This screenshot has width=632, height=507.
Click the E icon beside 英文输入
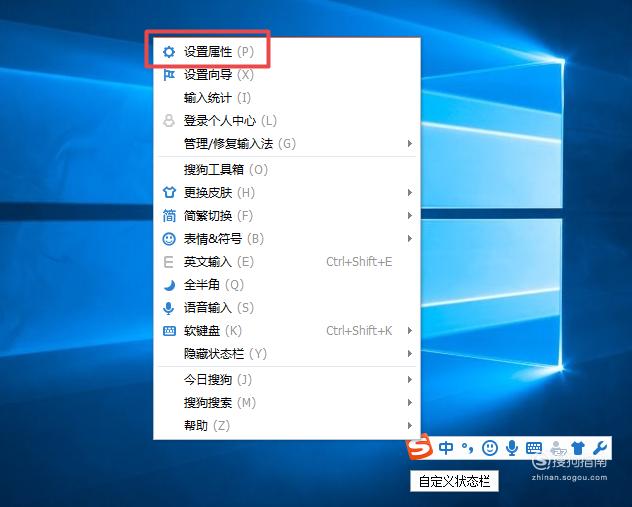(x=168, y=262)
